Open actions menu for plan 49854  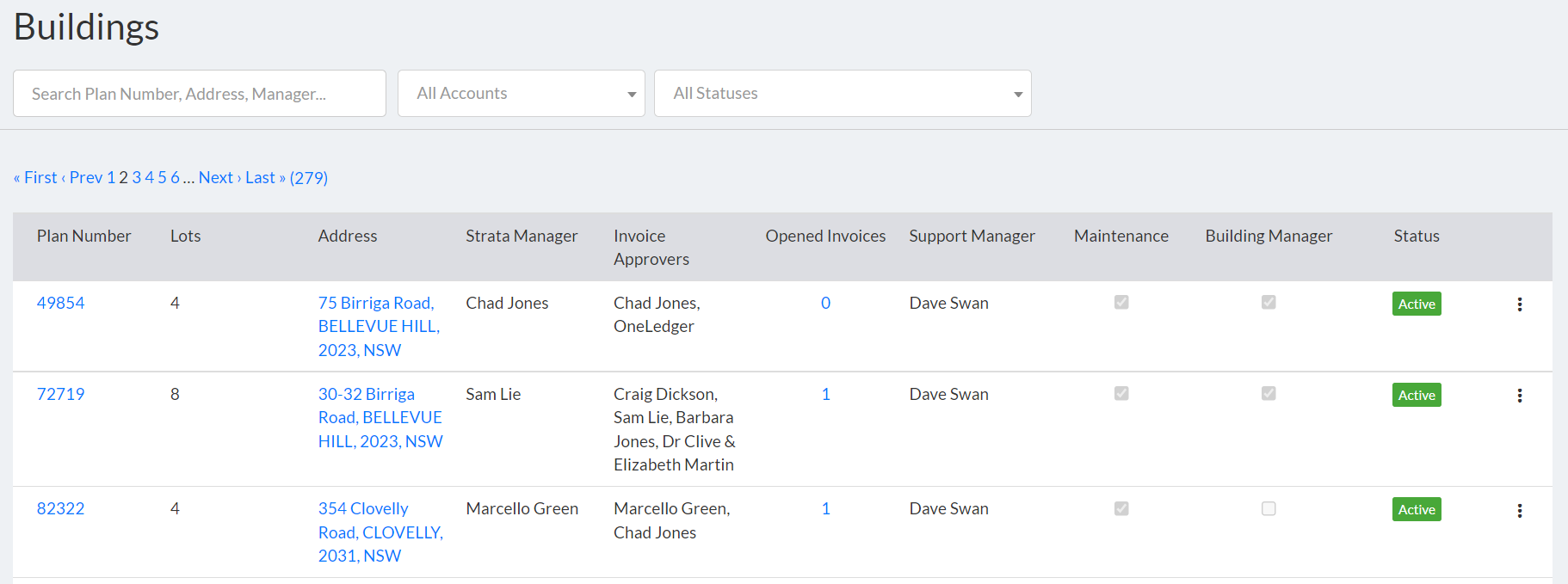pos(1519,304)
